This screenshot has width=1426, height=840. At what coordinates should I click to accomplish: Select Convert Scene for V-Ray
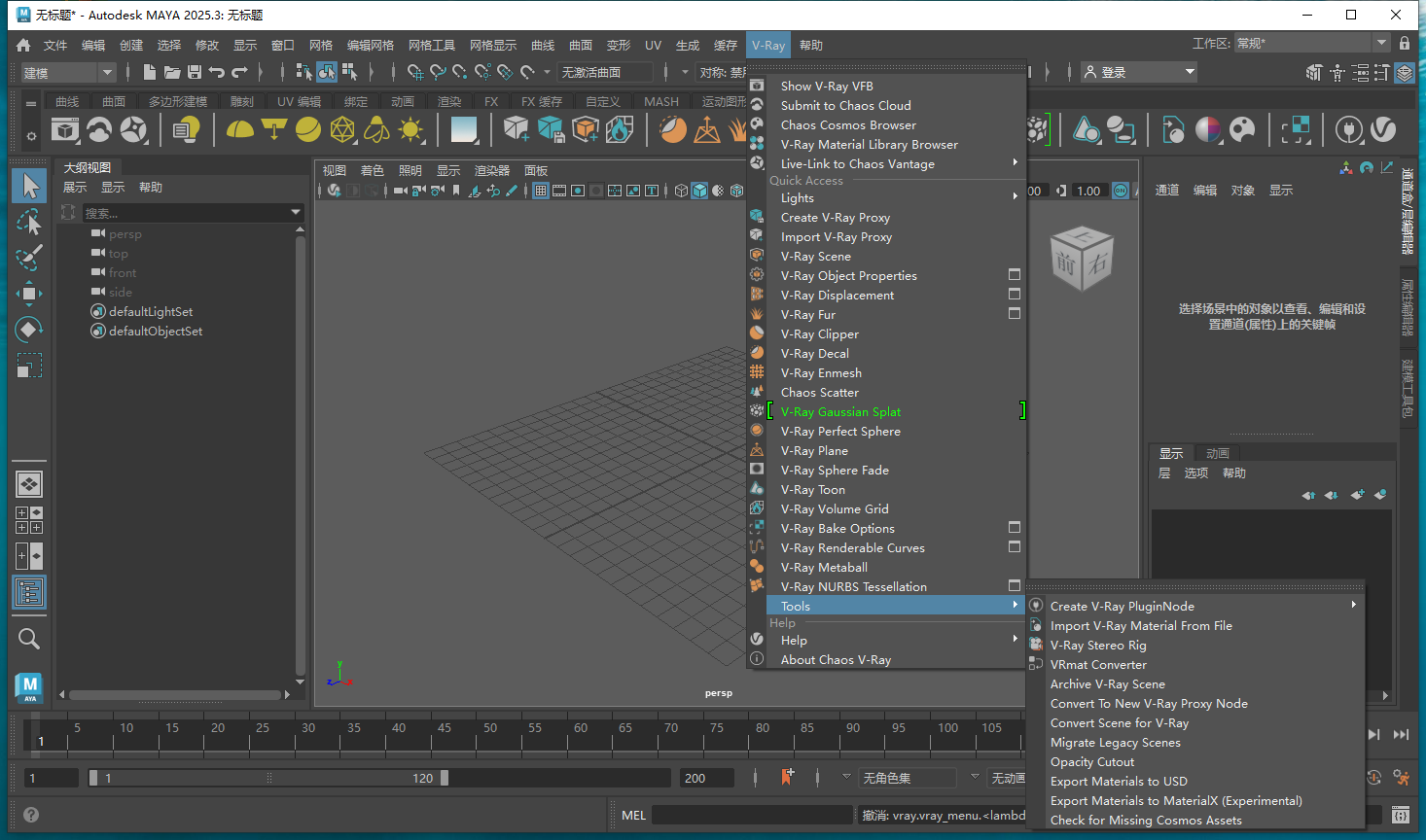click(x=1120, y=722)
